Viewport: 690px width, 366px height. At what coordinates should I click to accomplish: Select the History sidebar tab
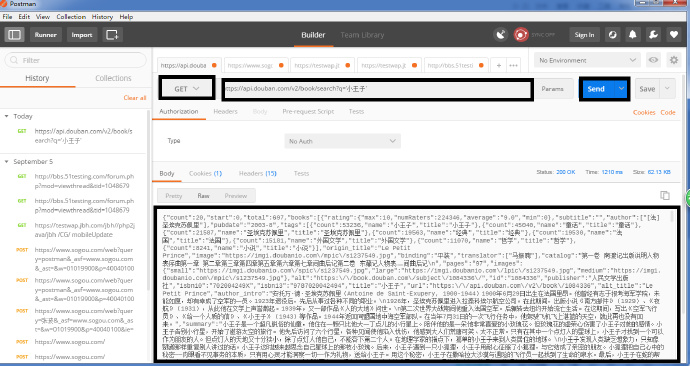(37, 78)
